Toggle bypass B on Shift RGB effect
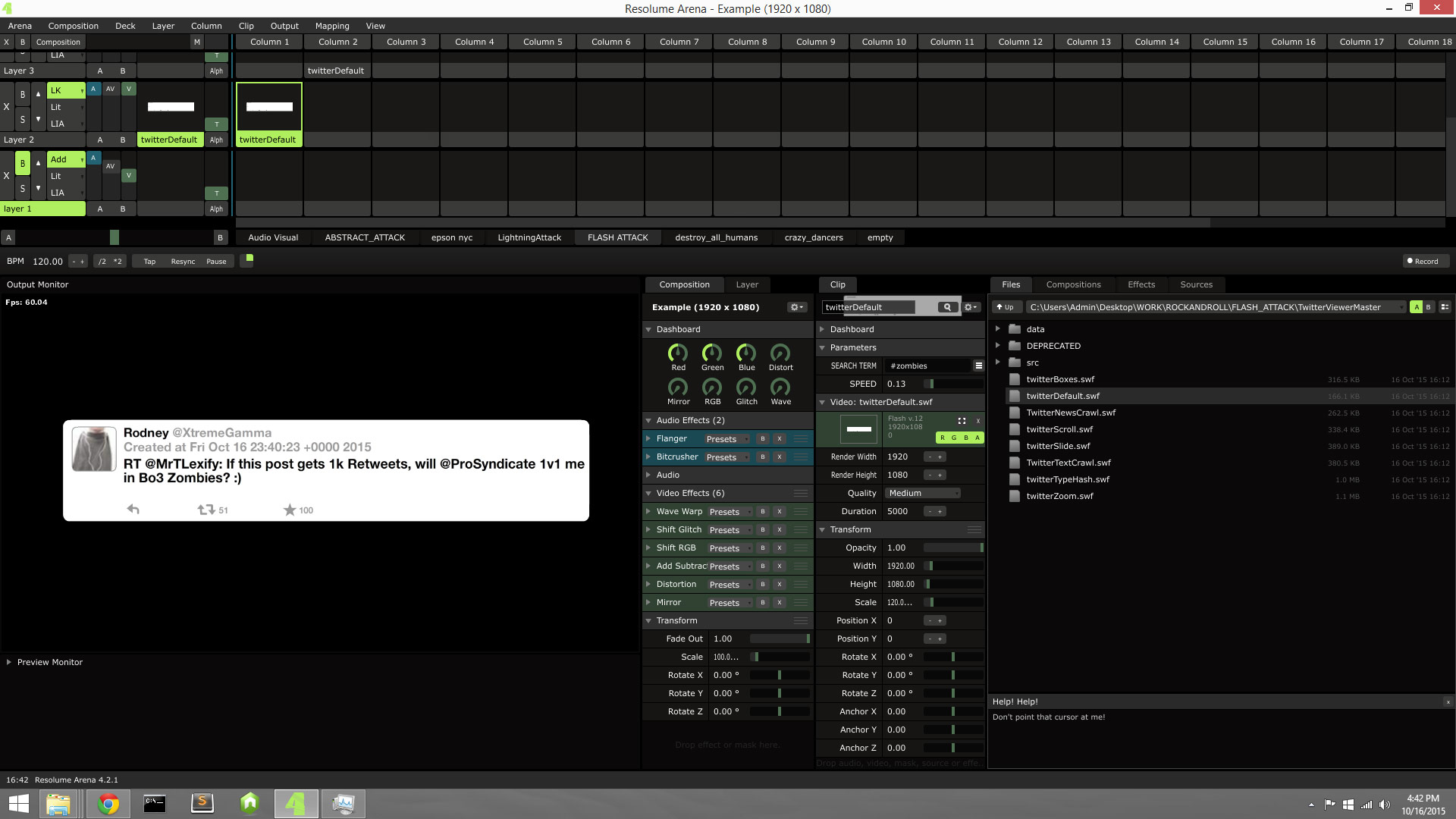1456x819 pixels. 762,548
